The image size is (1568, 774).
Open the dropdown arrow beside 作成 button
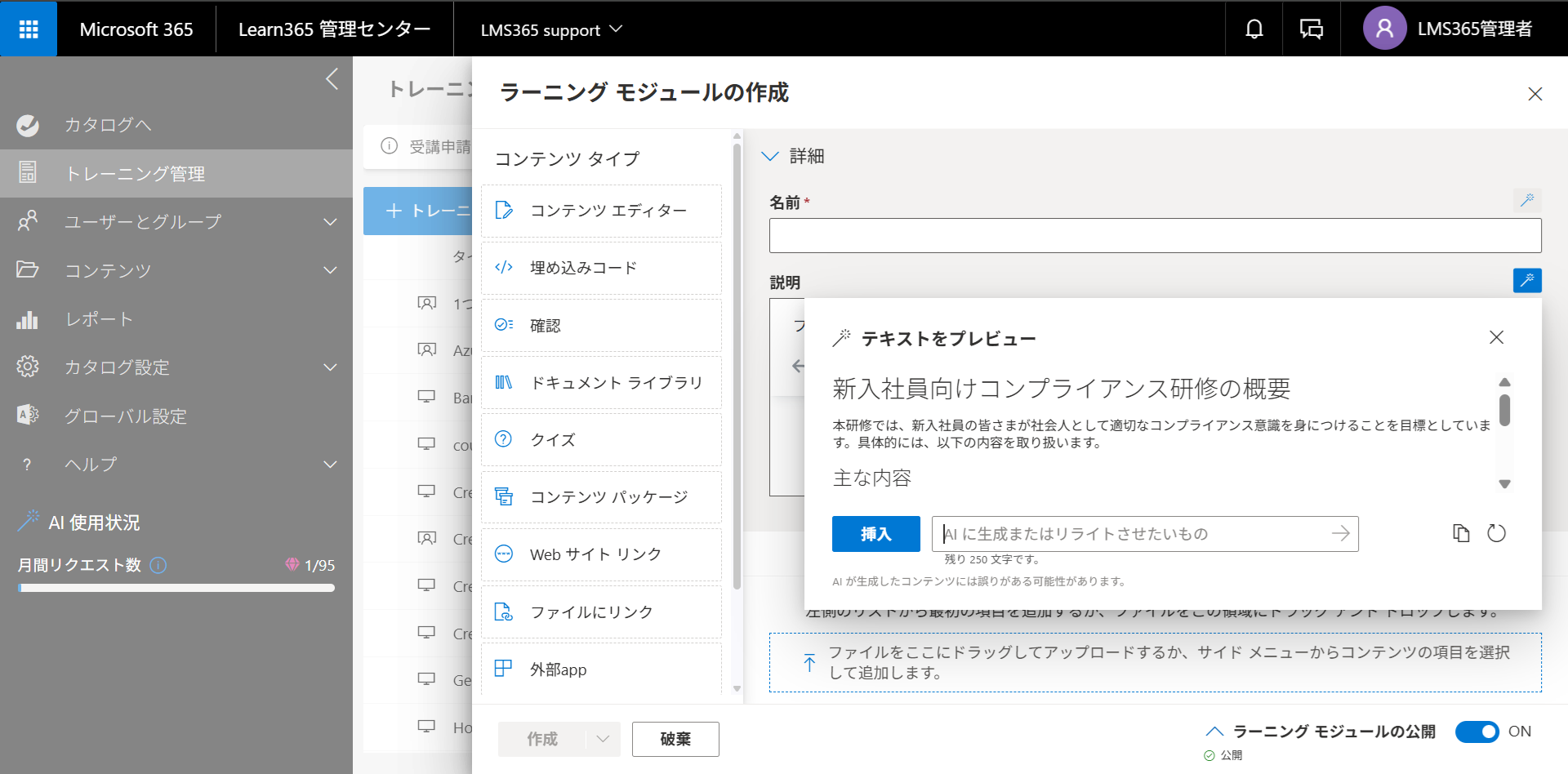(603, 739)
